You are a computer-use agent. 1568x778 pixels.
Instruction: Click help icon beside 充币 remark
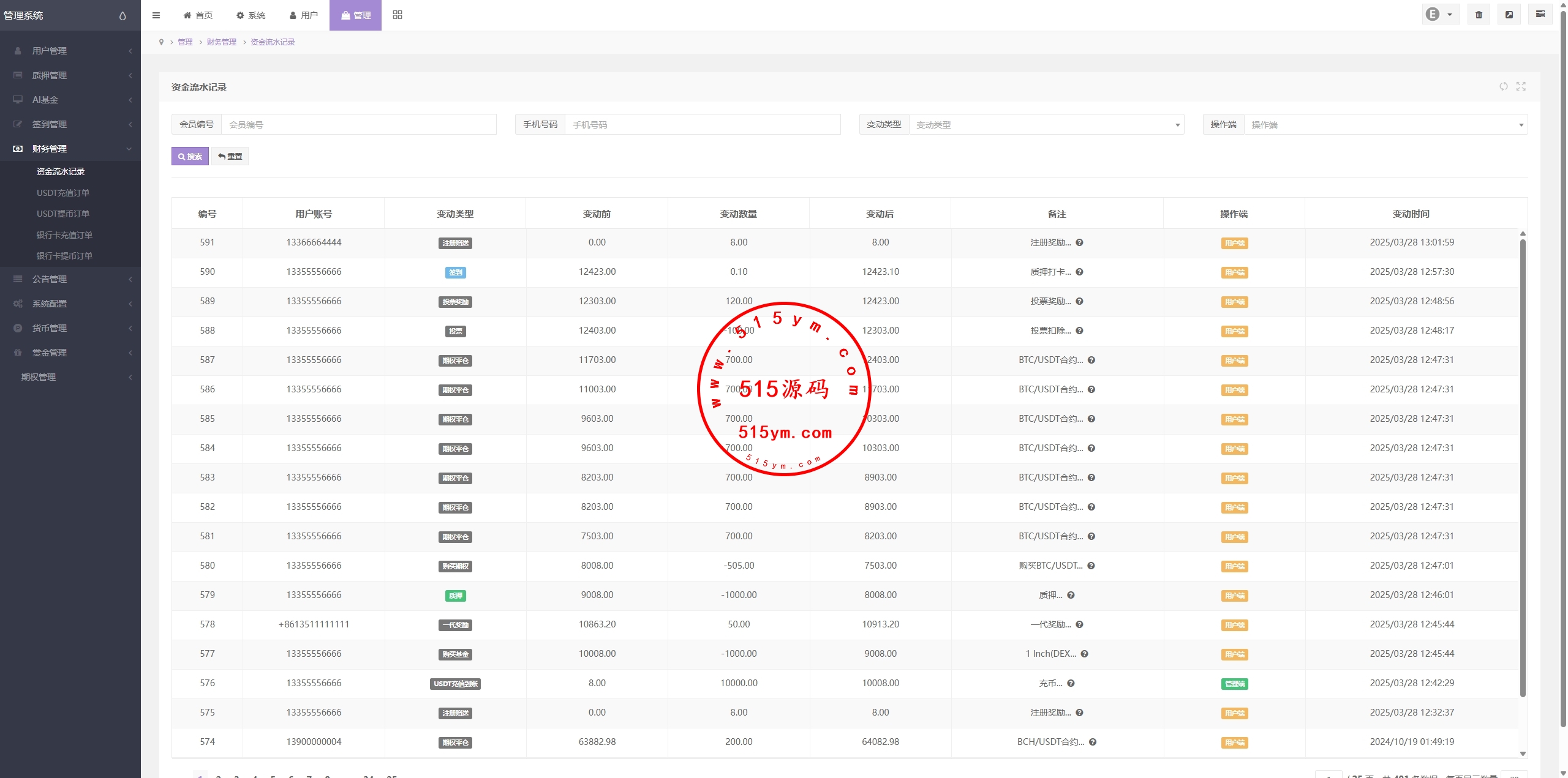(x=1071, y=683)
